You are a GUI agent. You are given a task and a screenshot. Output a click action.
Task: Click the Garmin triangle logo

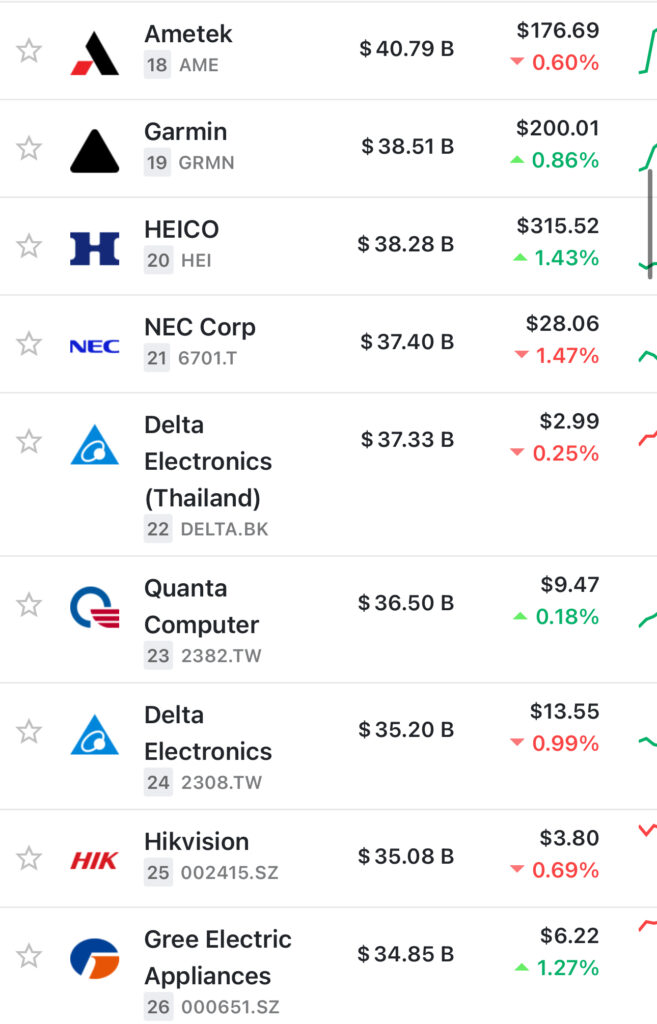click(95, 150)
